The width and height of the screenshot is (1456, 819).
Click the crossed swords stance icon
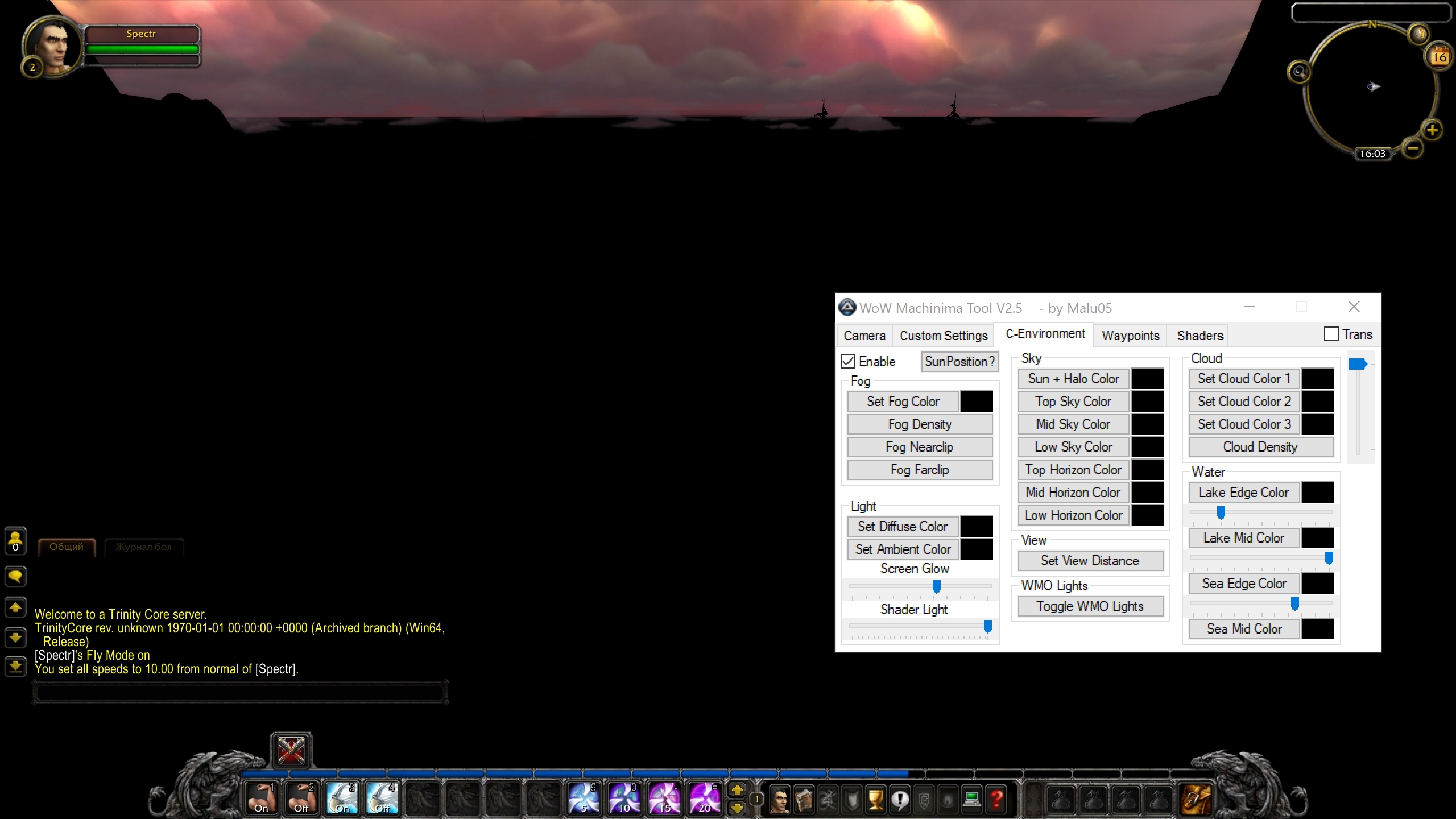(x=291, y=750)
